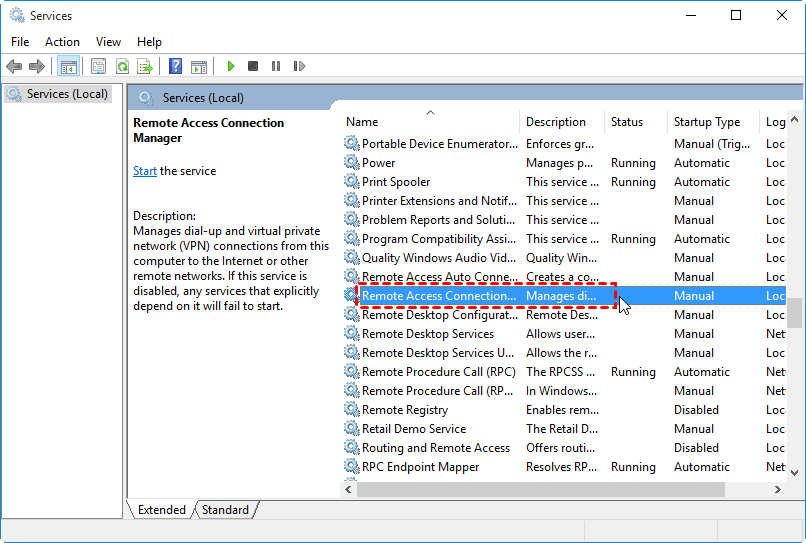Image resolution: width=806 pixels, height=543 pixels.
Task: Select Portable Device Enumerator service row
Action: click(563, 143)
